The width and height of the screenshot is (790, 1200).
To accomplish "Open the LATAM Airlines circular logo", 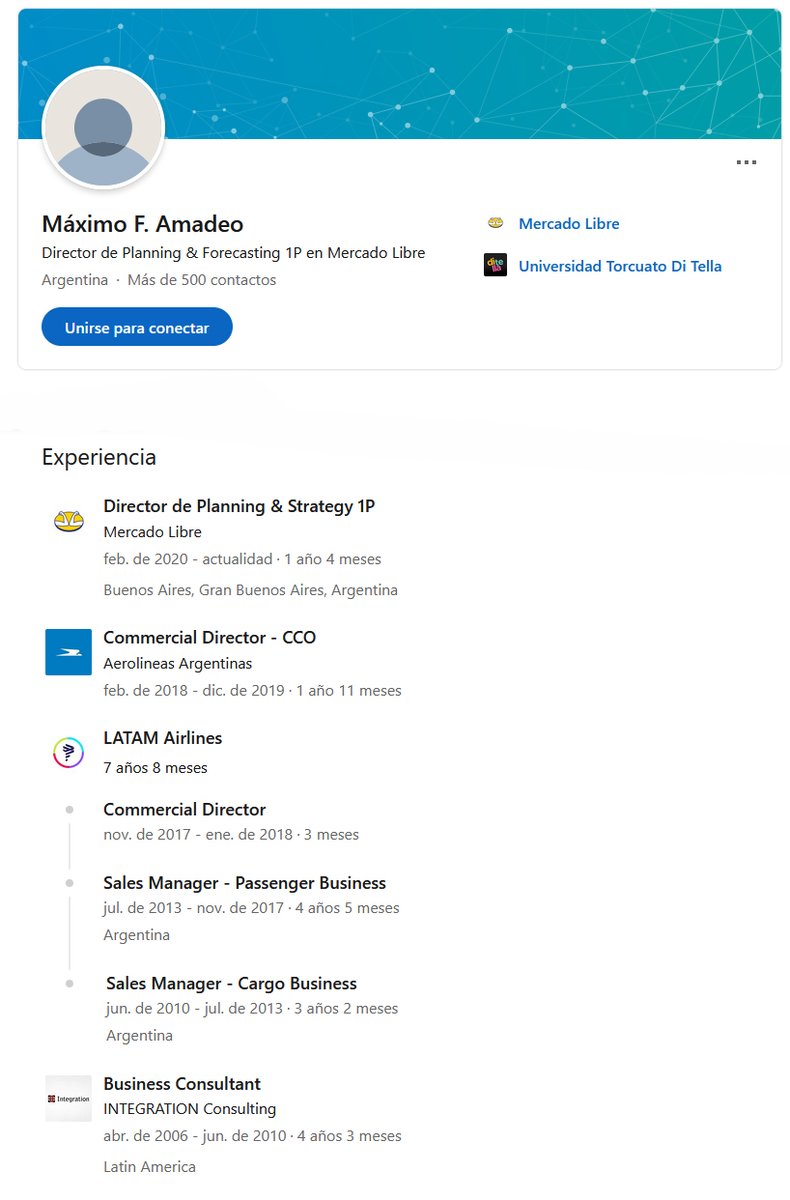I will click(68, 751).
